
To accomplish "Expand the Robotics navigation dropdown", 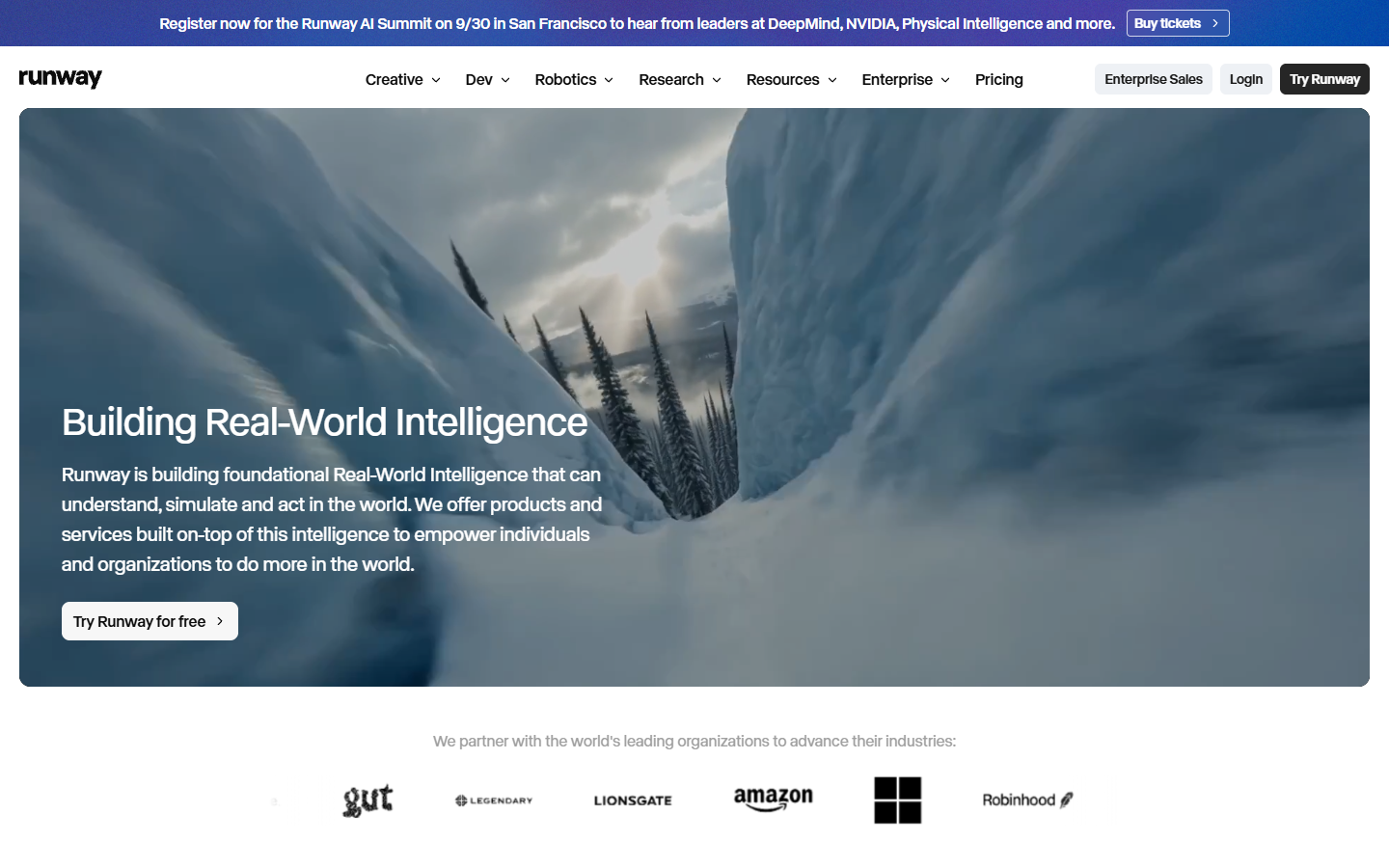I will coord(574,79).
